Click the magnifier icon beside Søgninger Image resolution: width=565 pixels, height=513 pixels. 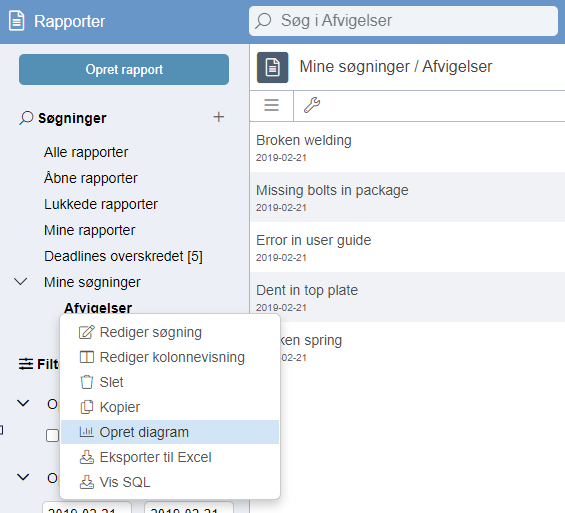click(26, 118)
